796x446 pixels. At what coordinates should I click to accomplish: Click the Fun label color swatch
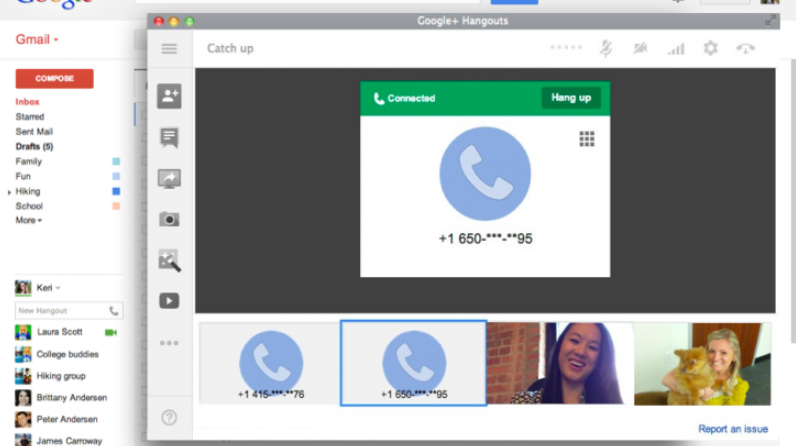[x=116, y=177]
